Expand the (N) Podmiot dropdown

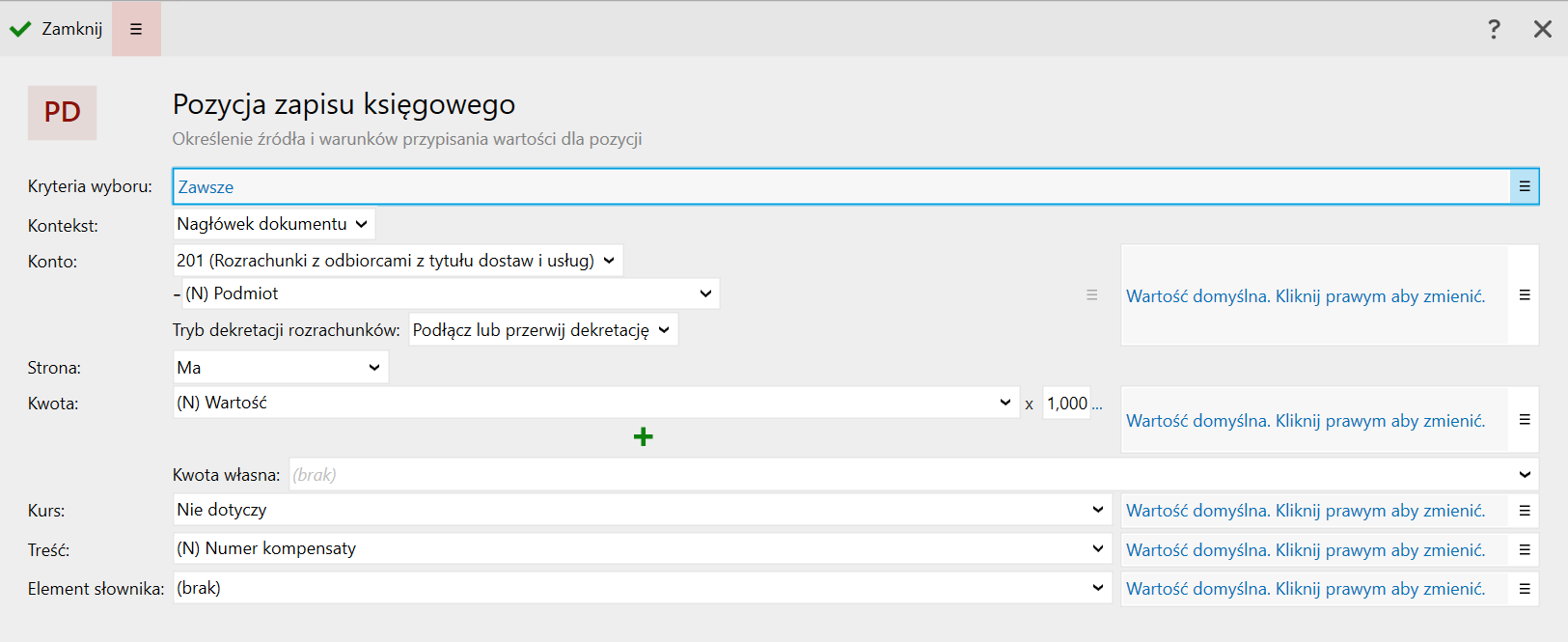coord(449,293)
